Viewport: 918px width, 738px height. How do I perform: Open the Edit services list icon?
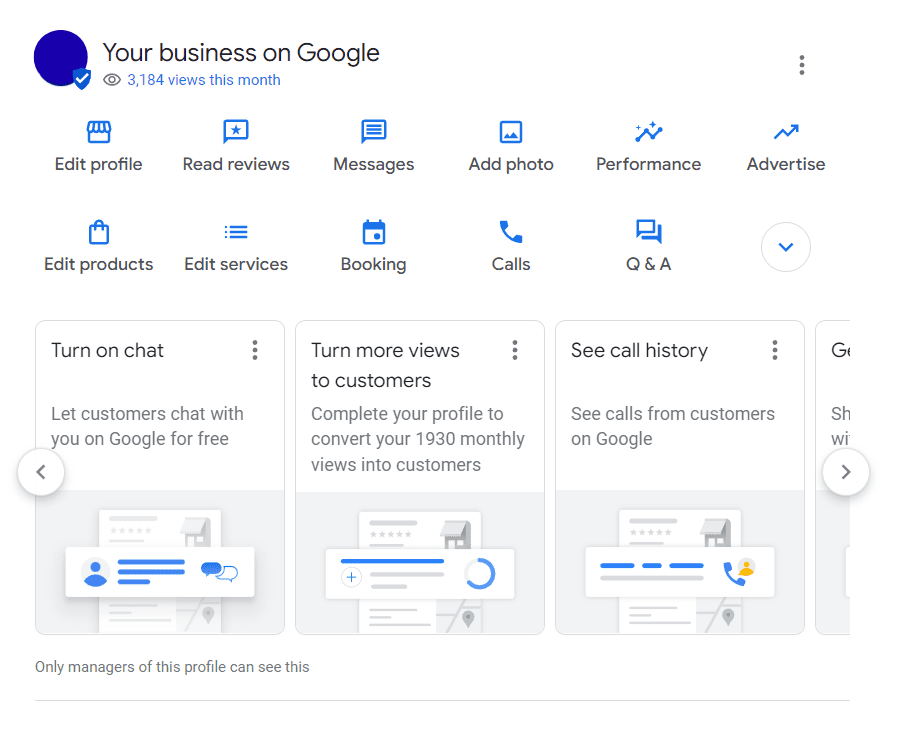(236, 232)
